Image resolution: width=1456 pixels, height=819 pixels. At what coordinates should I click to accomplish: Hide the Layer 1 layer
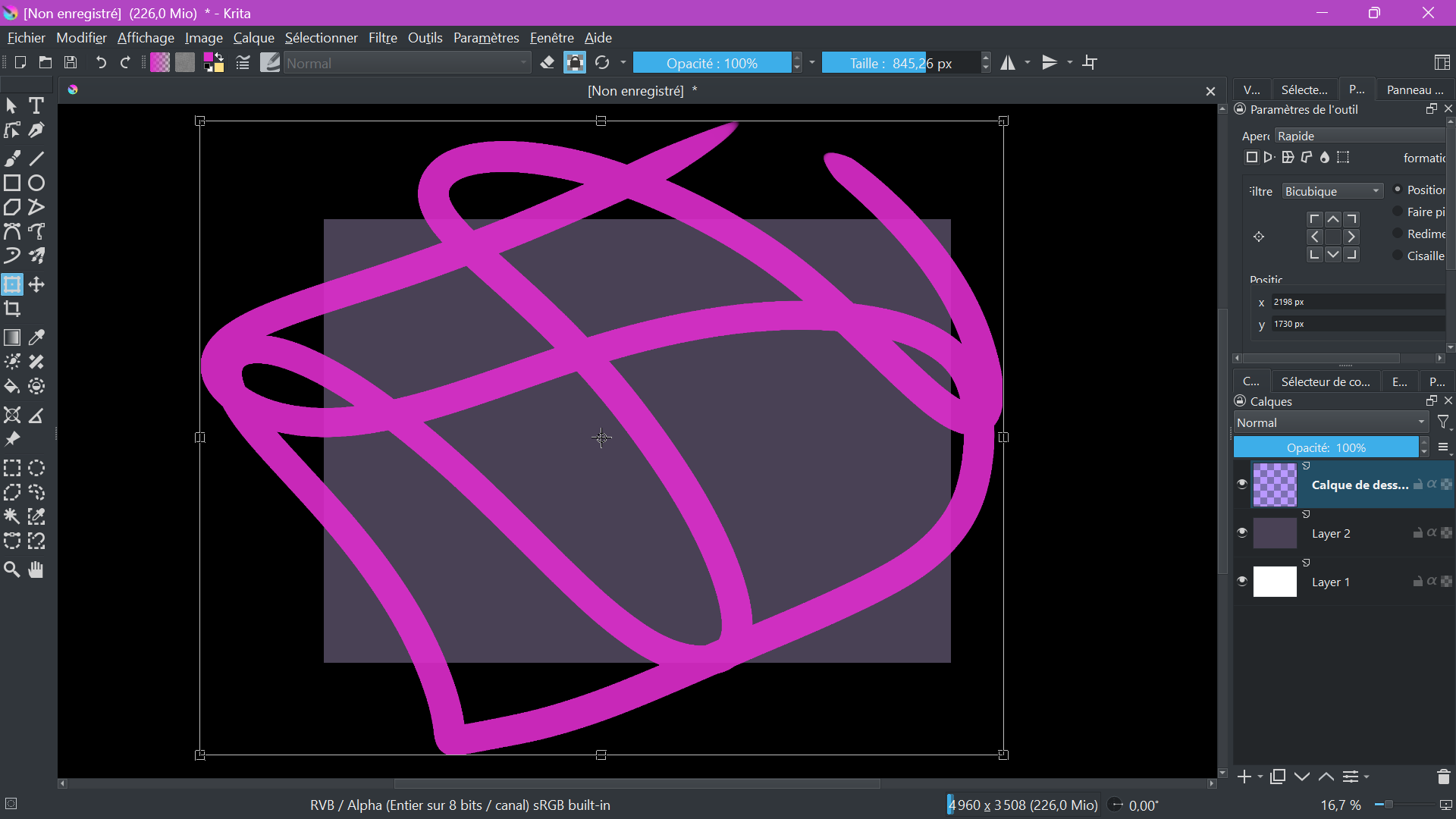1242,582
